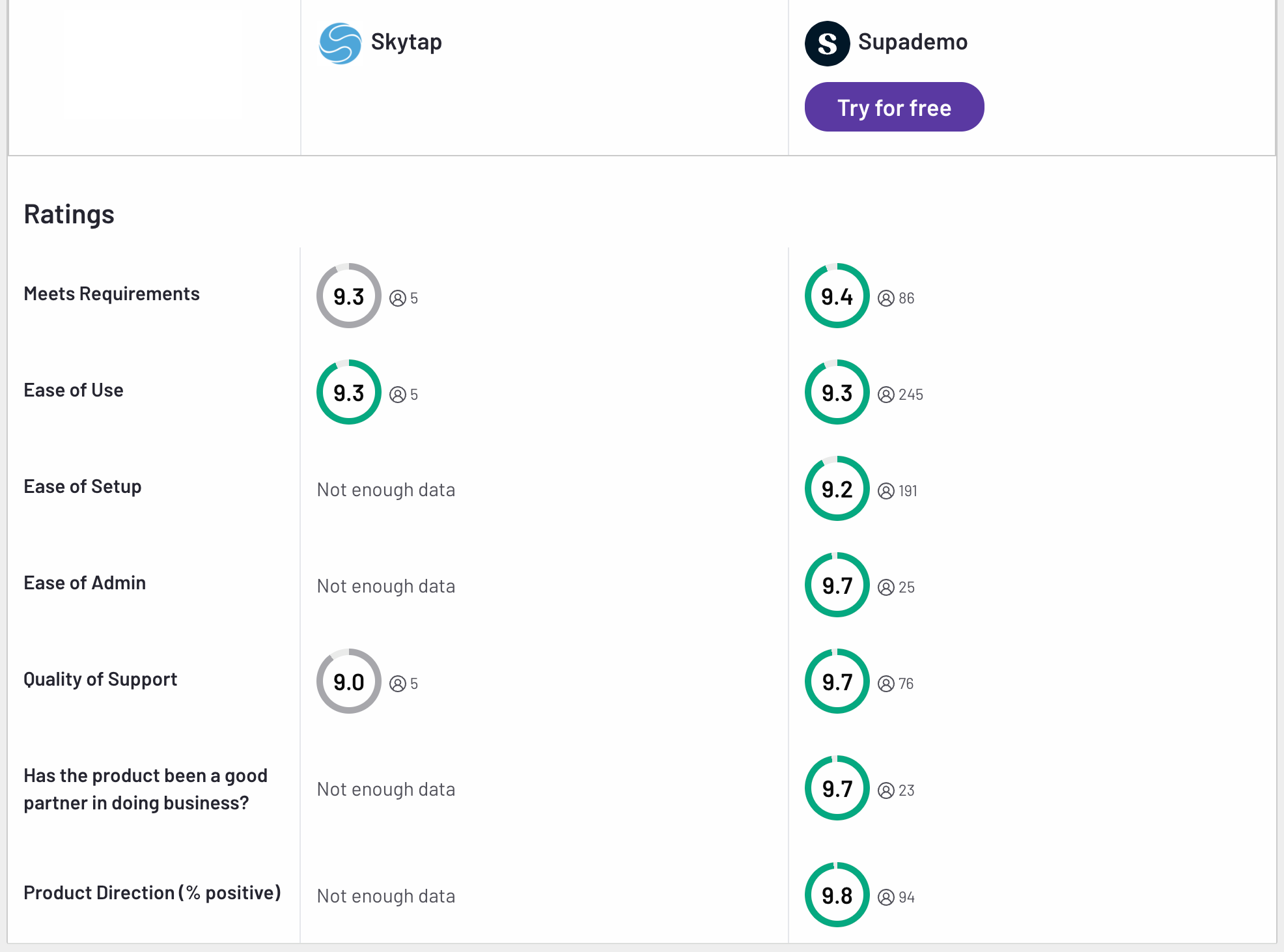Click the Supademo logo icon

[x=827, y=41]
